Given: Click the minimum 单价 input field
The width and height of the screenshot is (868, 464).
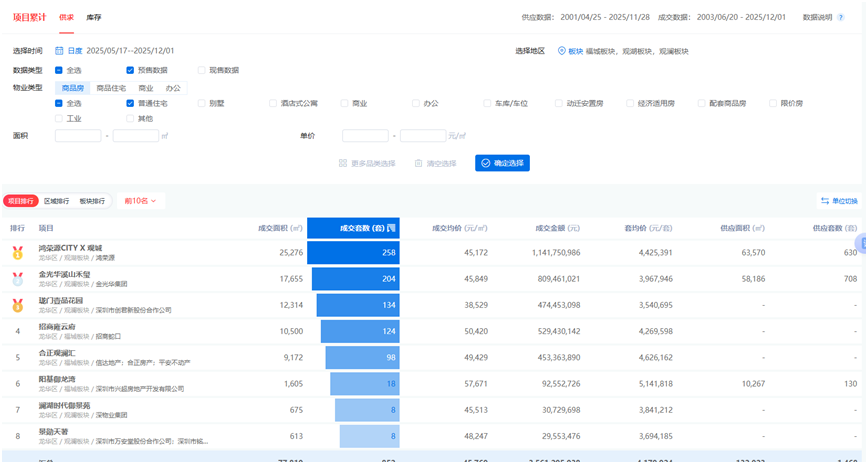Looking at the screenshot, I should pos(365,135).
